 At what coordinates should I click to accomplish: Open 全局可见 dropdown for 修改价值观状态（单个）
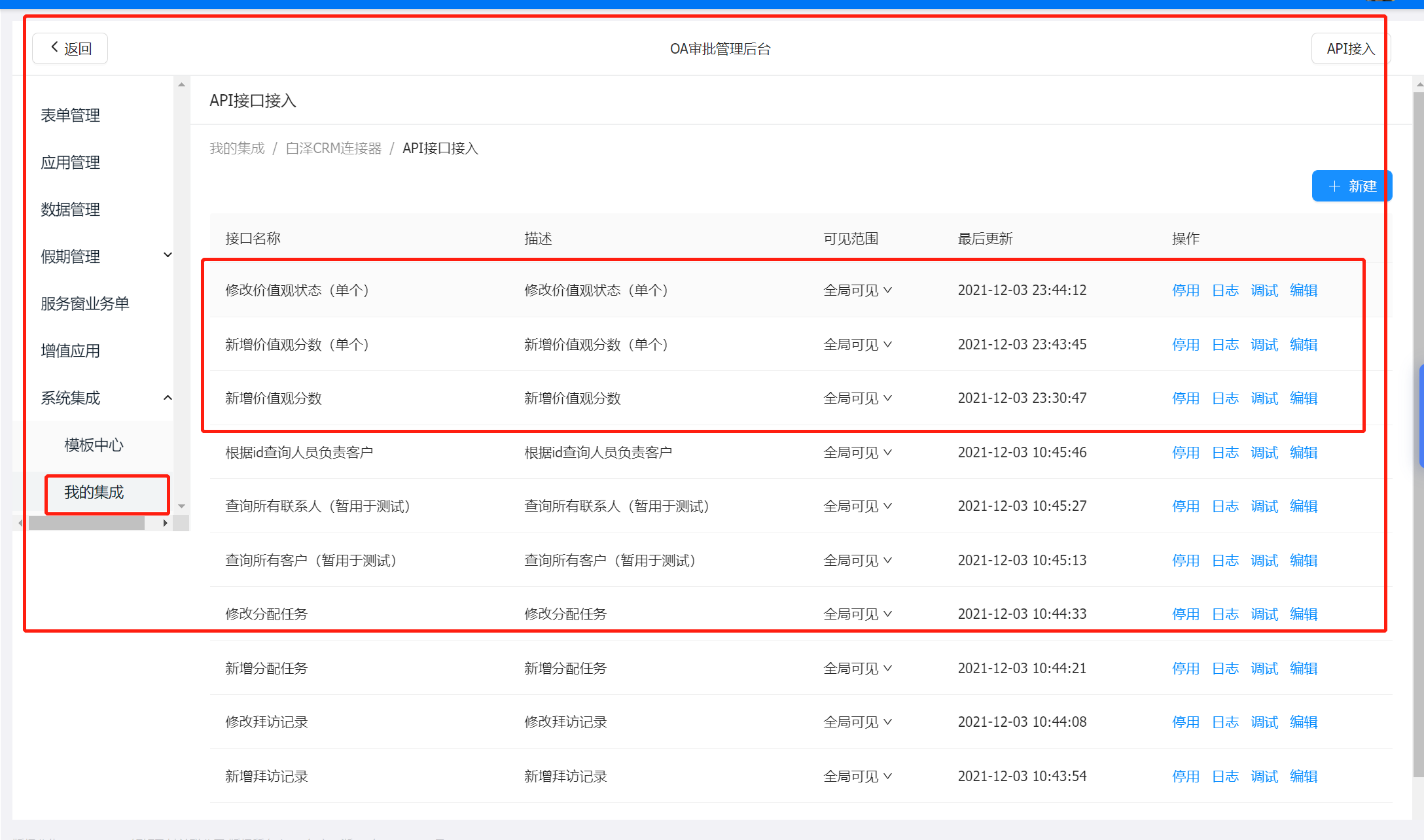pyautogui.click(x=857, y=290)
